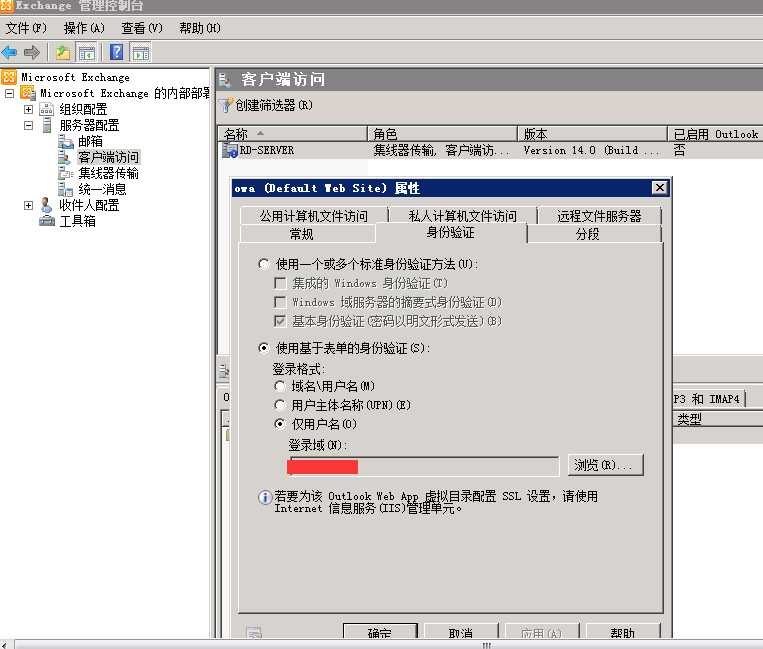This screenshot has width=763, height=649.
Task: Select 使用一个或多个标准身份验证方法 radio button
Action: [264, 264]
